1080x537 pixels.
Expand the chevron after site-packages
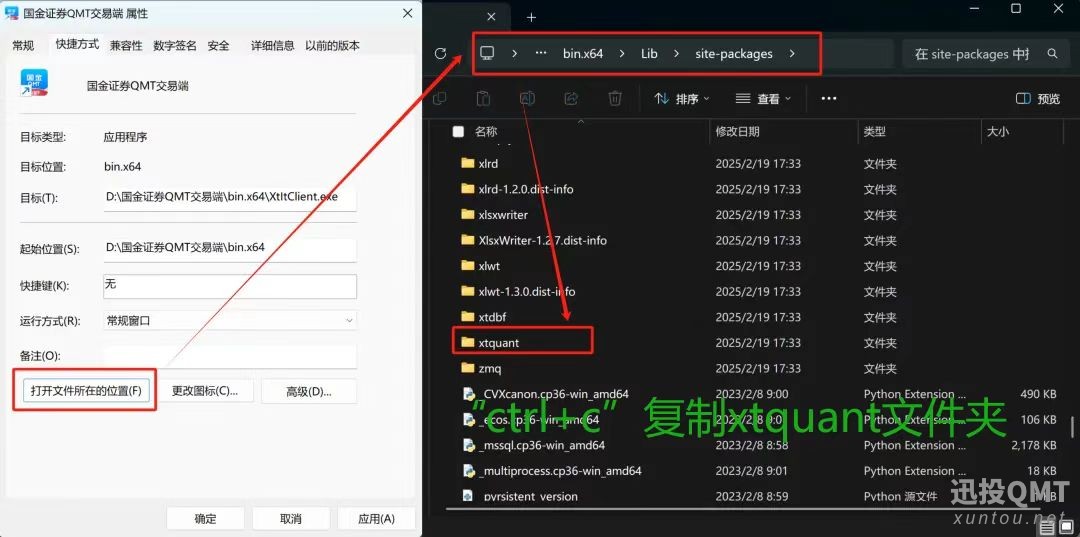[792, 54]
